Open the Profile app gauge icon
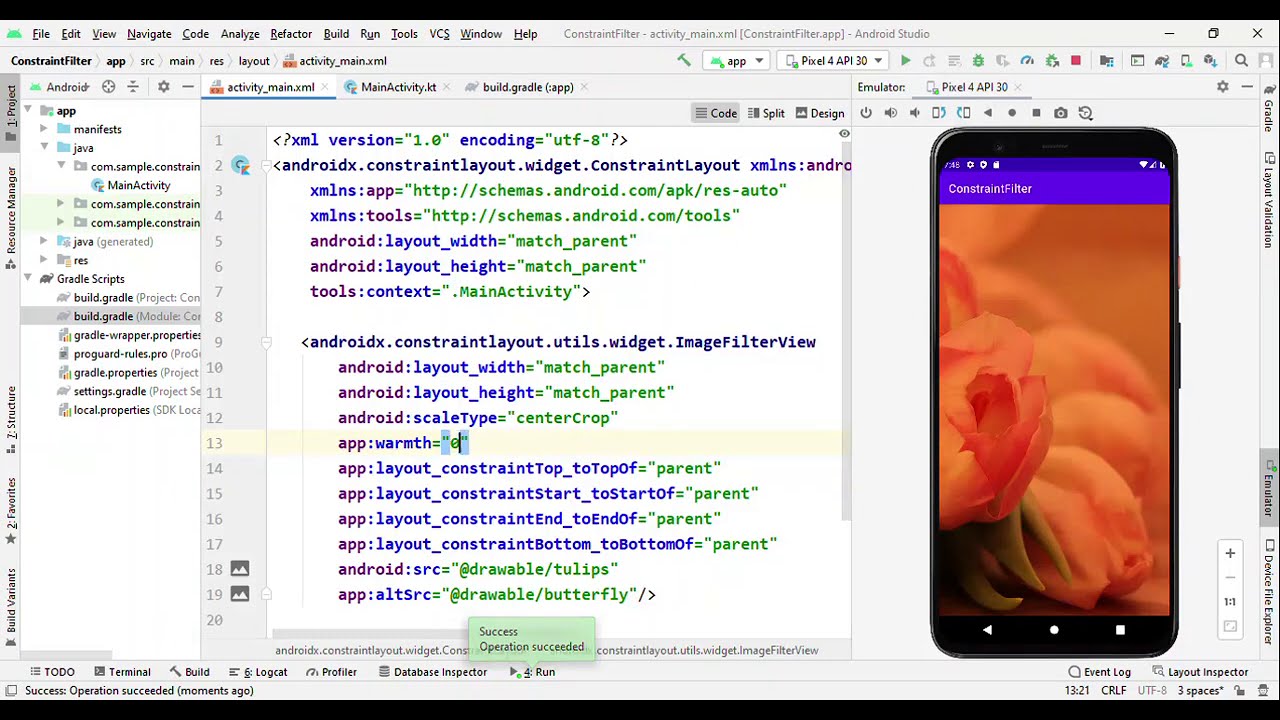 (x=1027, y=61)
